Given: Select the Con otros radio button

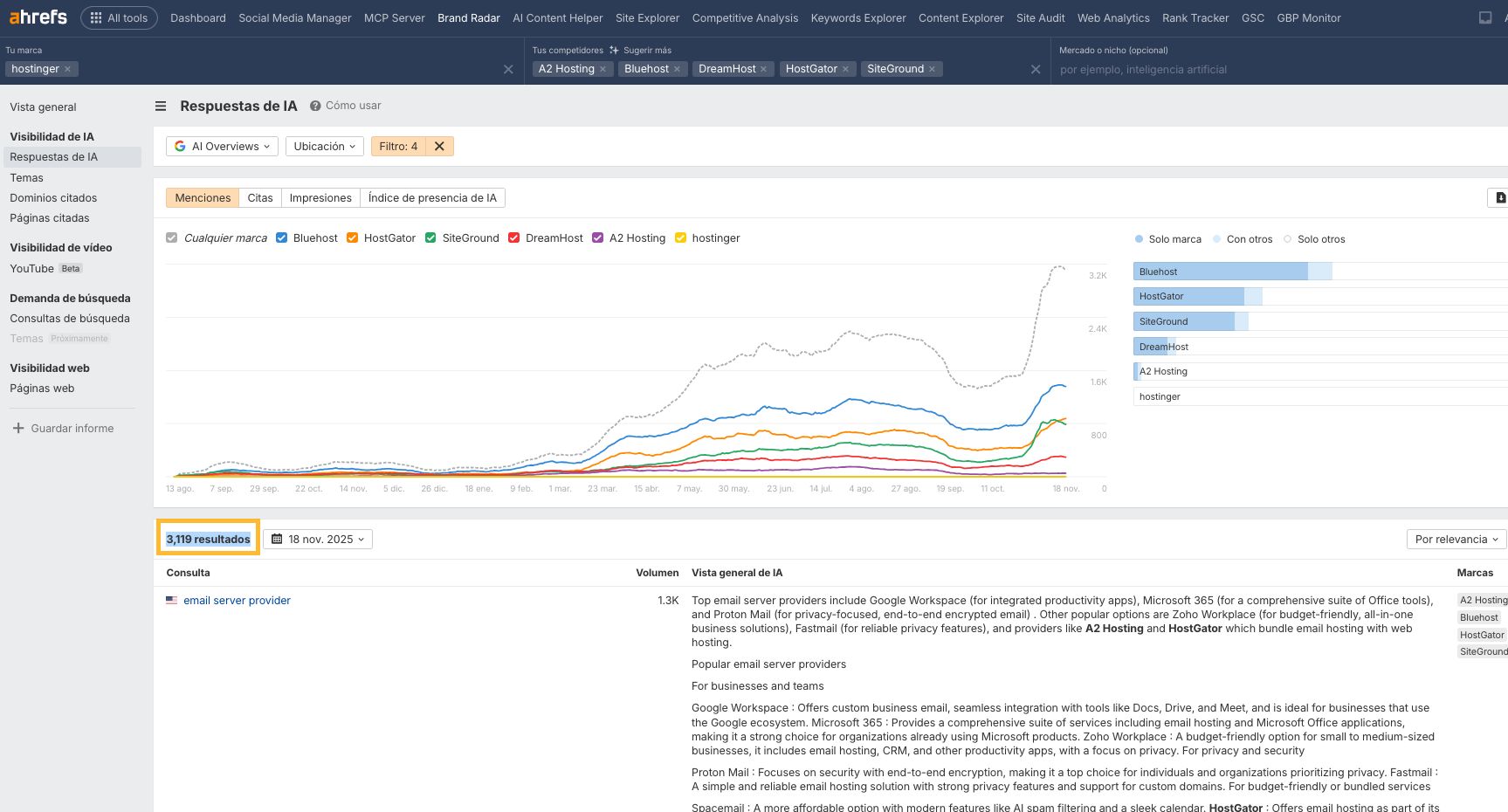Looking at the screenshot, I should pyautogui.click(x=1218, y=238).
